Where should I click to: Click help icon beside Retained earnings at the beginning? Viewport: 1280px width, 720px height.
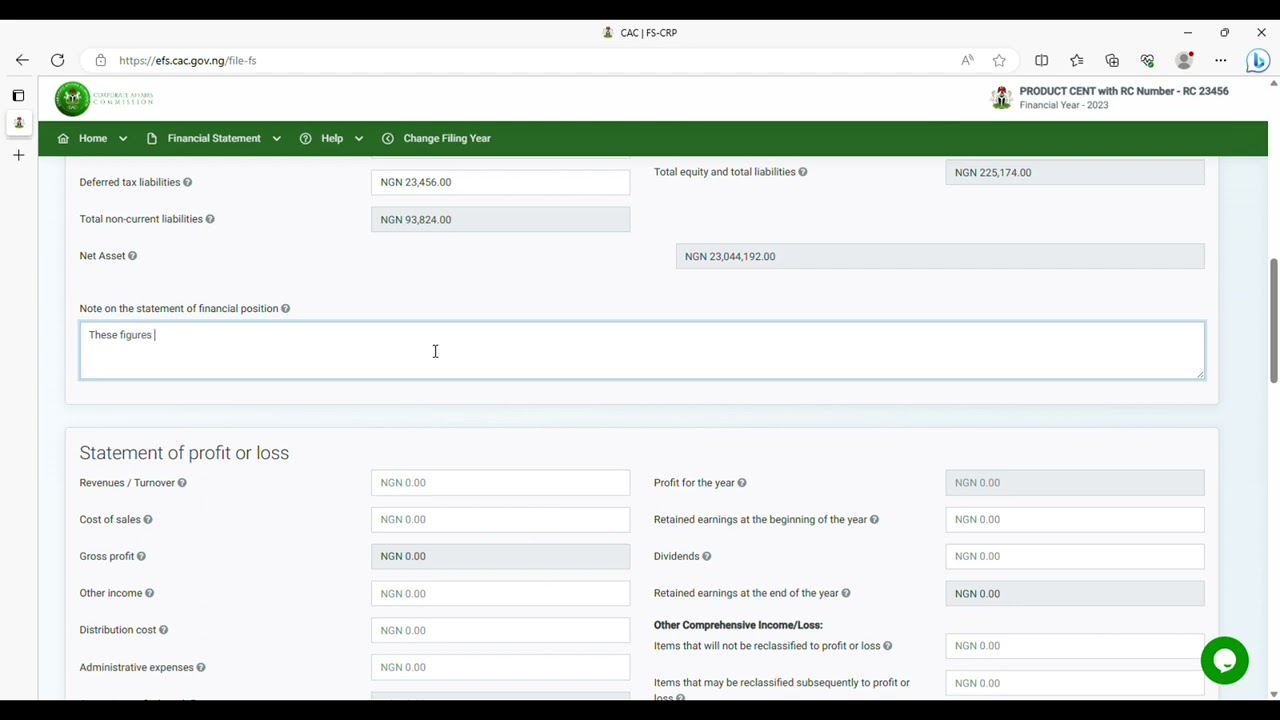pyautogui.click(x=874, y=520)
